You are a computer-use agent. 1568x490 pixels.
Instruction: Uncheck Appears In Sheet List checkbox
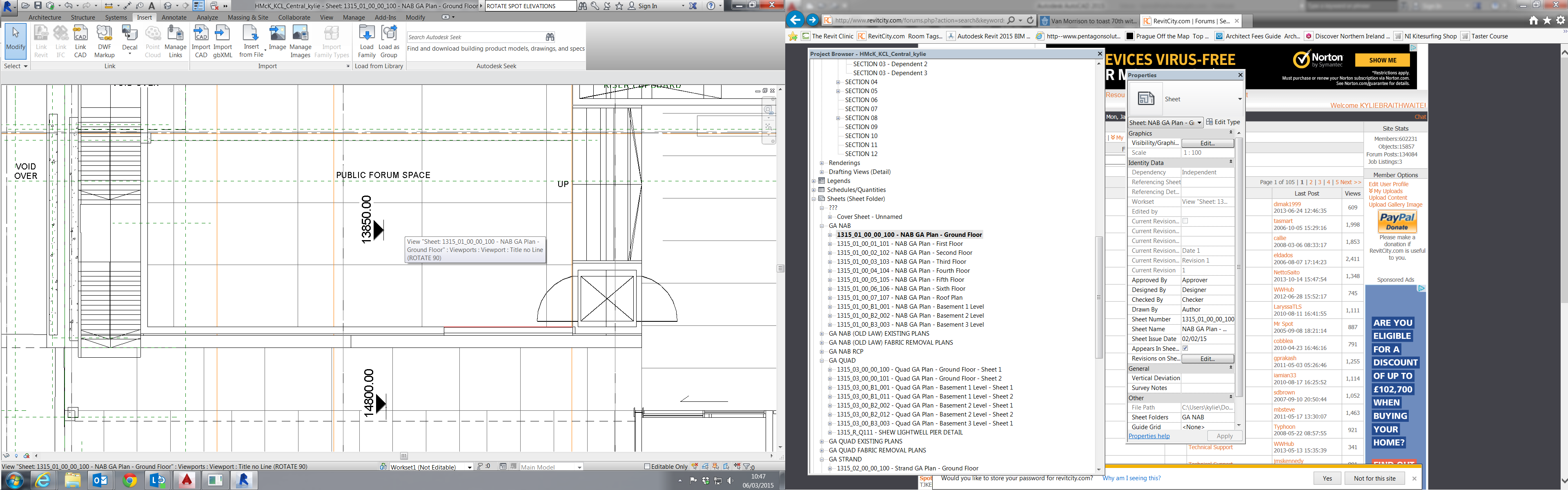[1185, 348]
